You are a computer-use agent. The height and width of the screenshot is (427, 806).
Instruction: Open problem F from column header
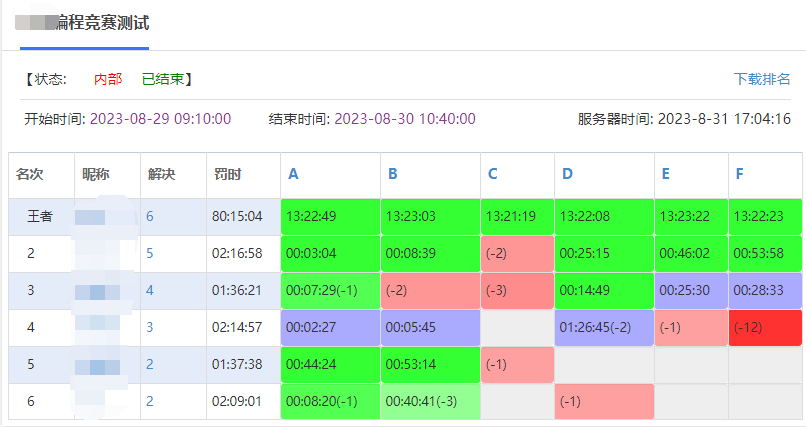pyautogui.click(x=739, y=174)
